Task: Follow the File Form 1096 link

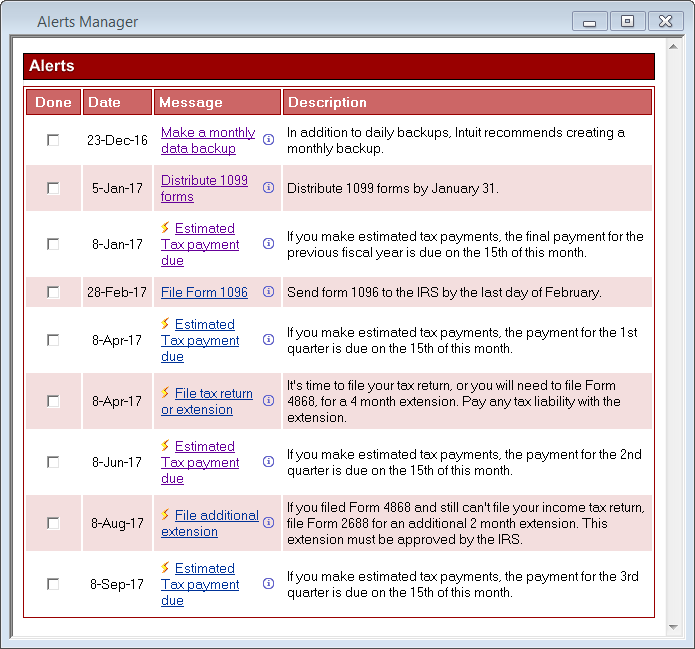Action: pyautogui.click(x=204, y=292)
